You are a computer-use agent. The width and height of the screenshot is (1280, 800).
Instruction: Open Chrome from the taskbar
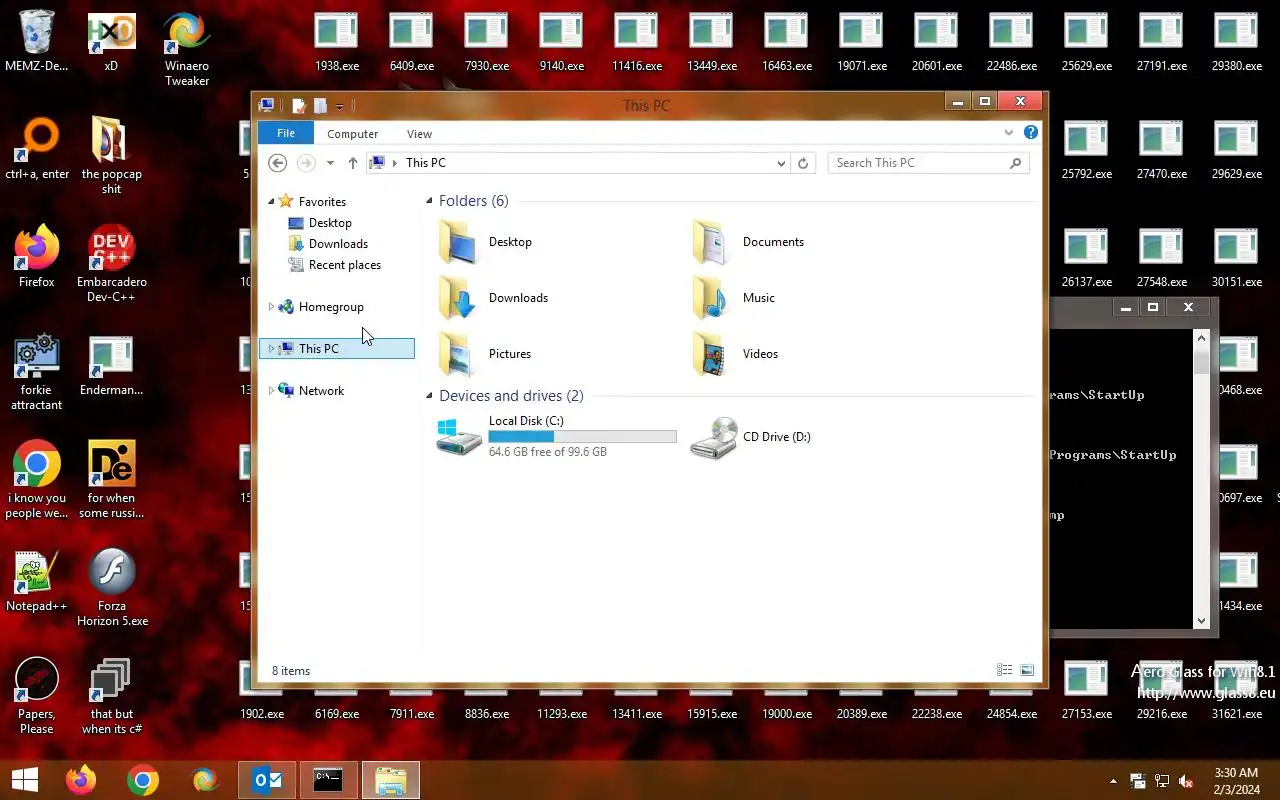(x=143, y=780)
